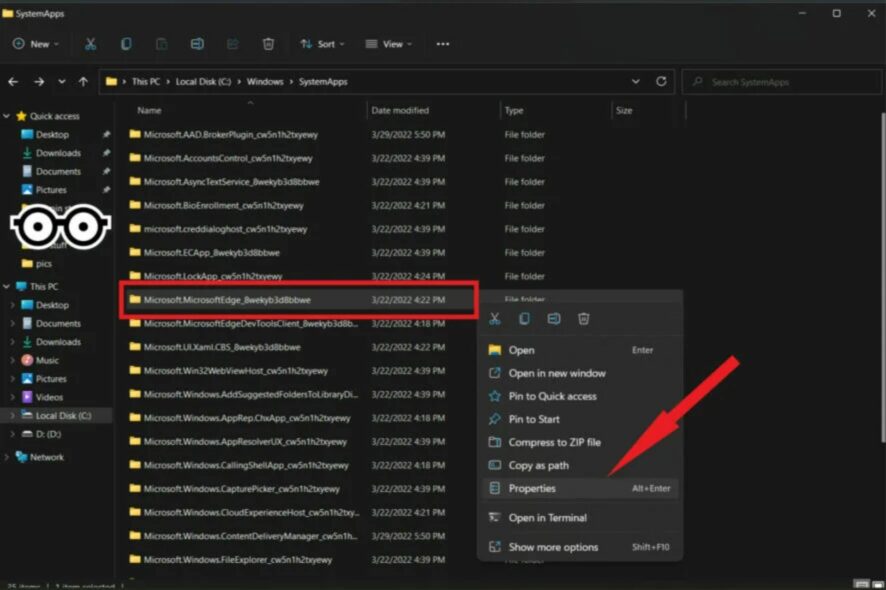Click the Microsoft.ECApp folder icon
Viewport: 886px width, 590px height.
coord(134,252)
